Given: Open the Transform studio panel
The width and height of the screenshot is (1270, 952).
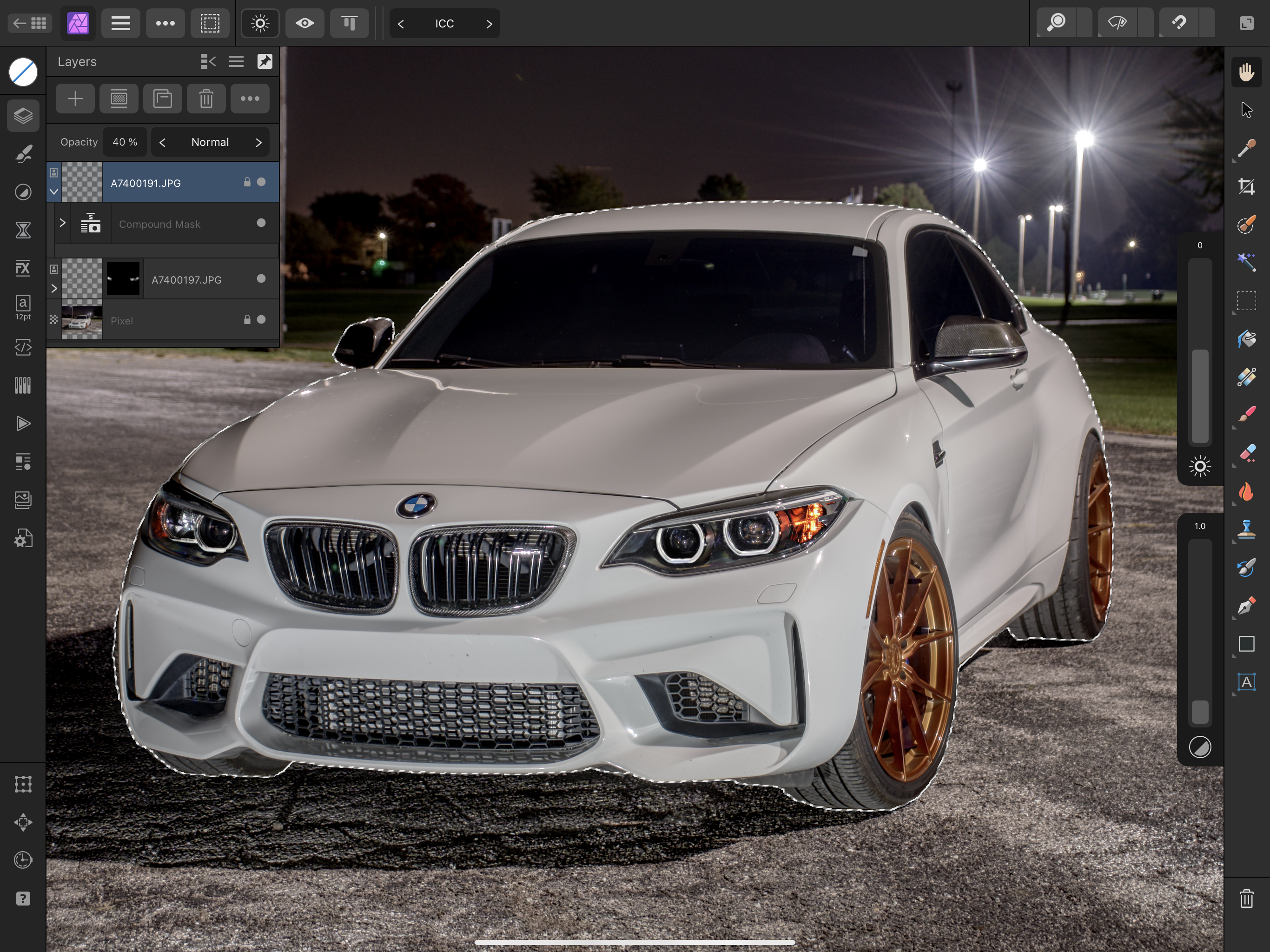Looking at the screenshot, I should (23, 784).
